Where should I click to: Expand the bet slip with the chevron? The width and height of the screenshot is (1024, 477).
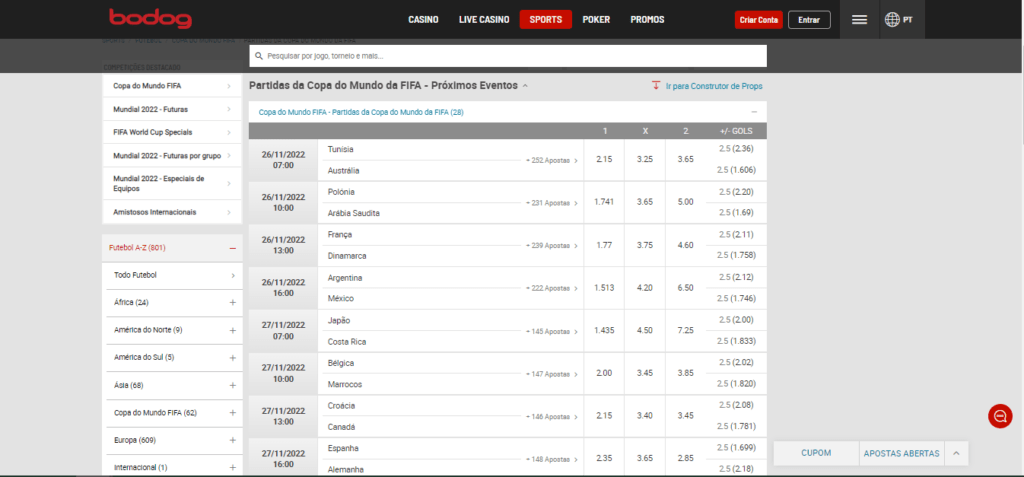click(x=955, y=453)
